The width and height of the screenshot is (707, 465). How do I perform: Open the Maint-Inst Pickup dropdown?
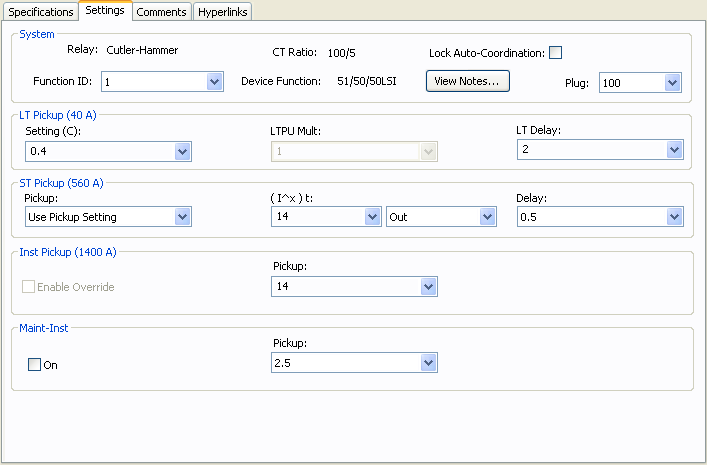428,363
